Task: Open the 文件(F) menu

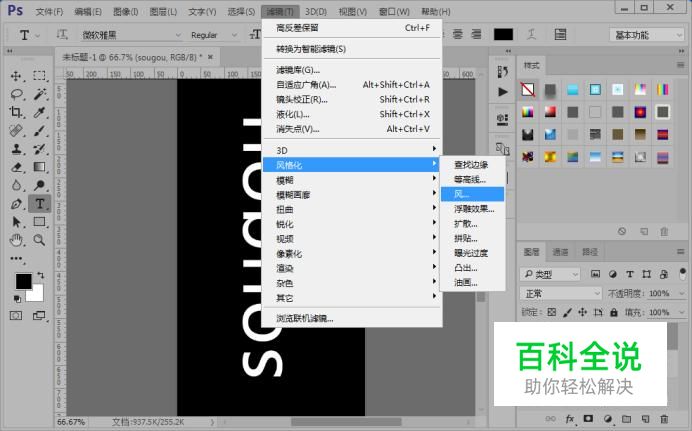Action: point(49,11)
